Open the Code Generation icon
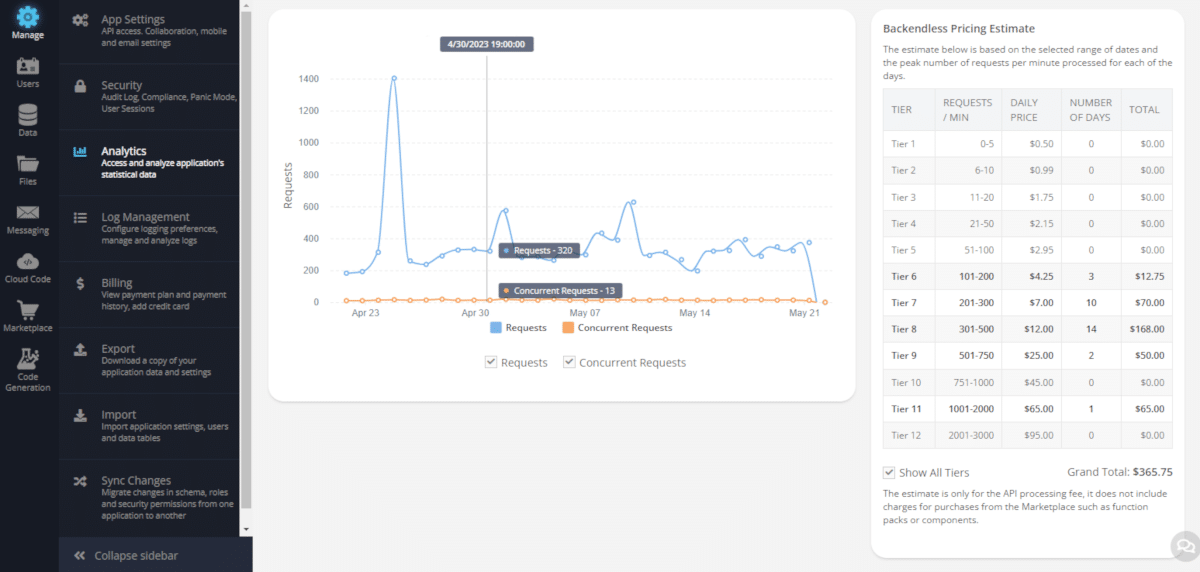 click(28, 358)
